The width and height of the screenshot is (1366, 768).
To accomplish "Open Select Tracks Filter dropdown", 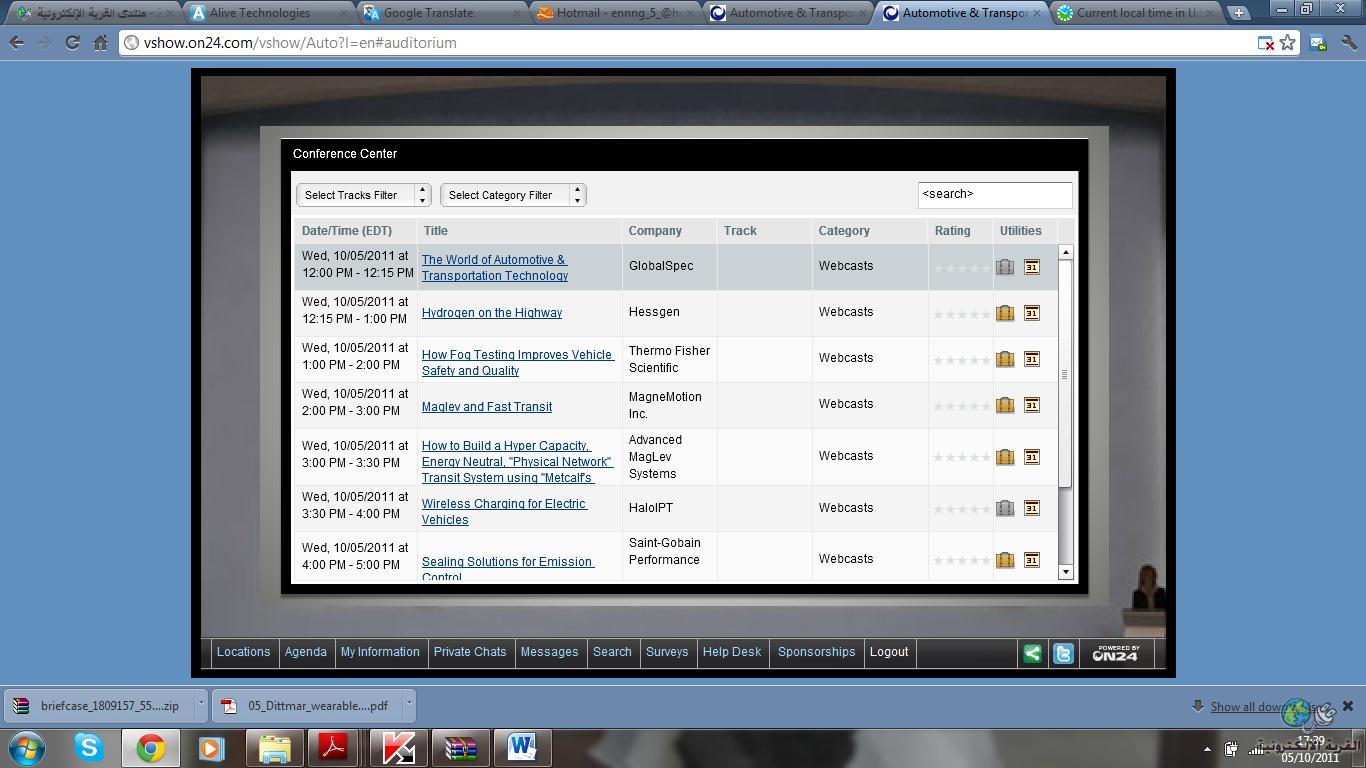I will [363, 195].
